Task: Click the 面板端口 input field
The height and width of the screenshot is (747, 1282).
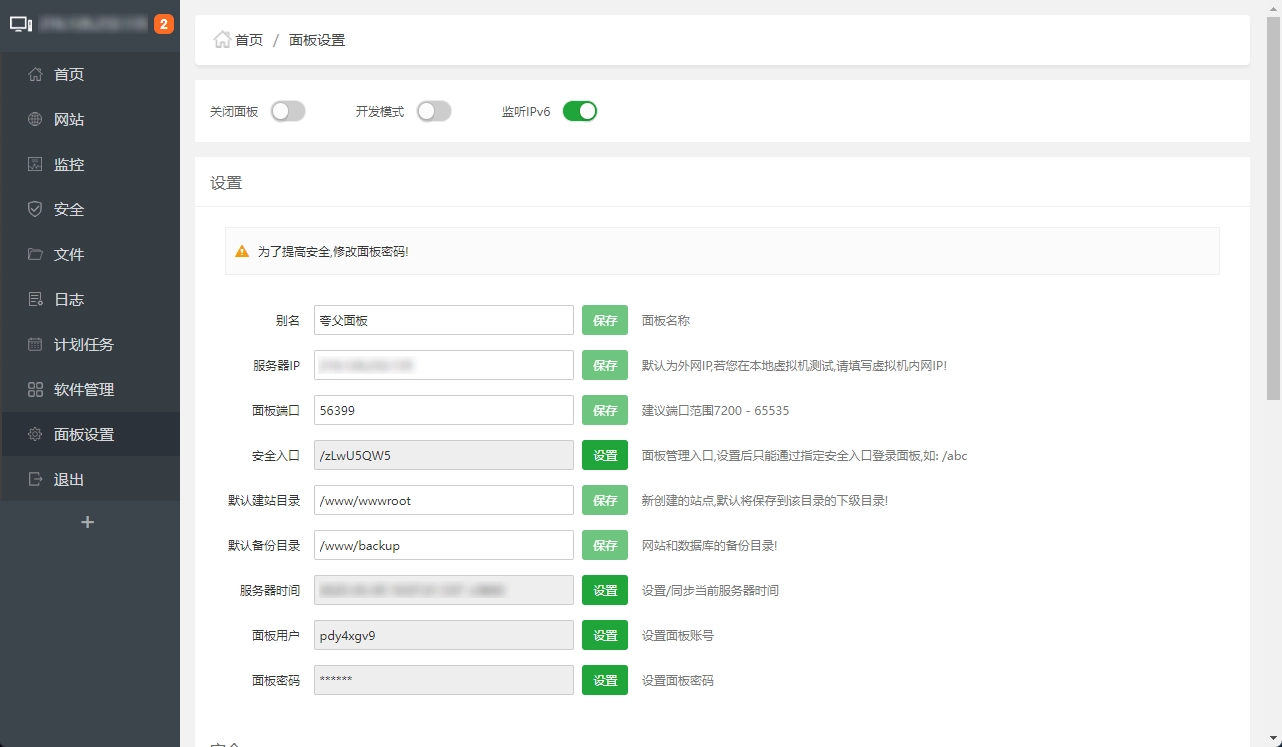Action: coord(443,410)
